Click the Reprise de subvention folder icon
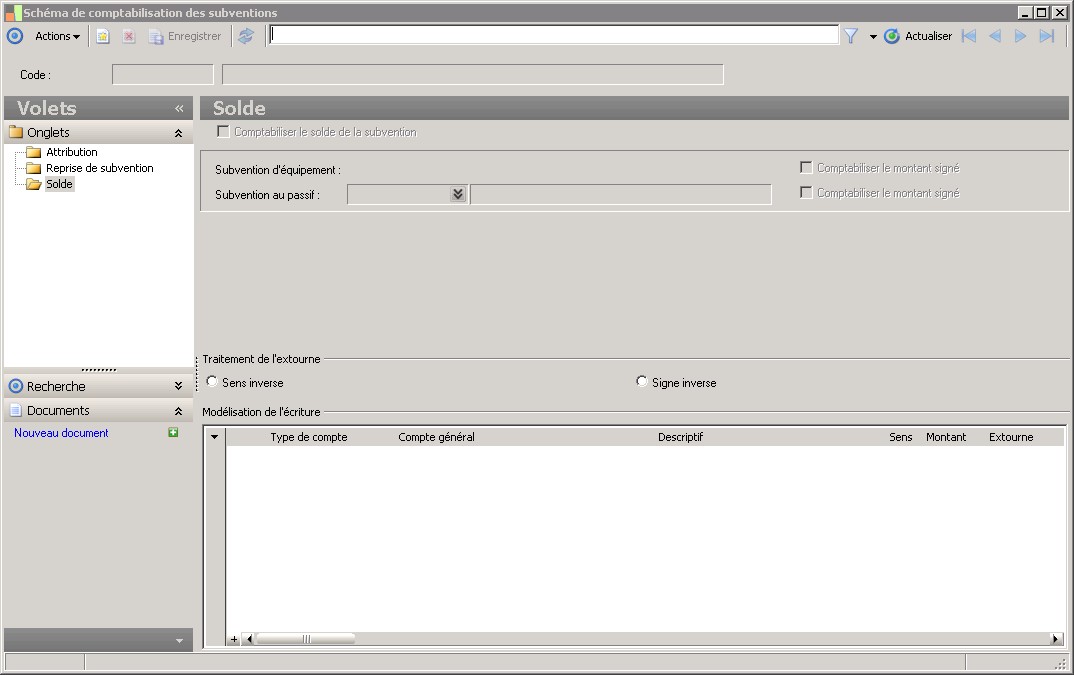 tap(34, 168)
